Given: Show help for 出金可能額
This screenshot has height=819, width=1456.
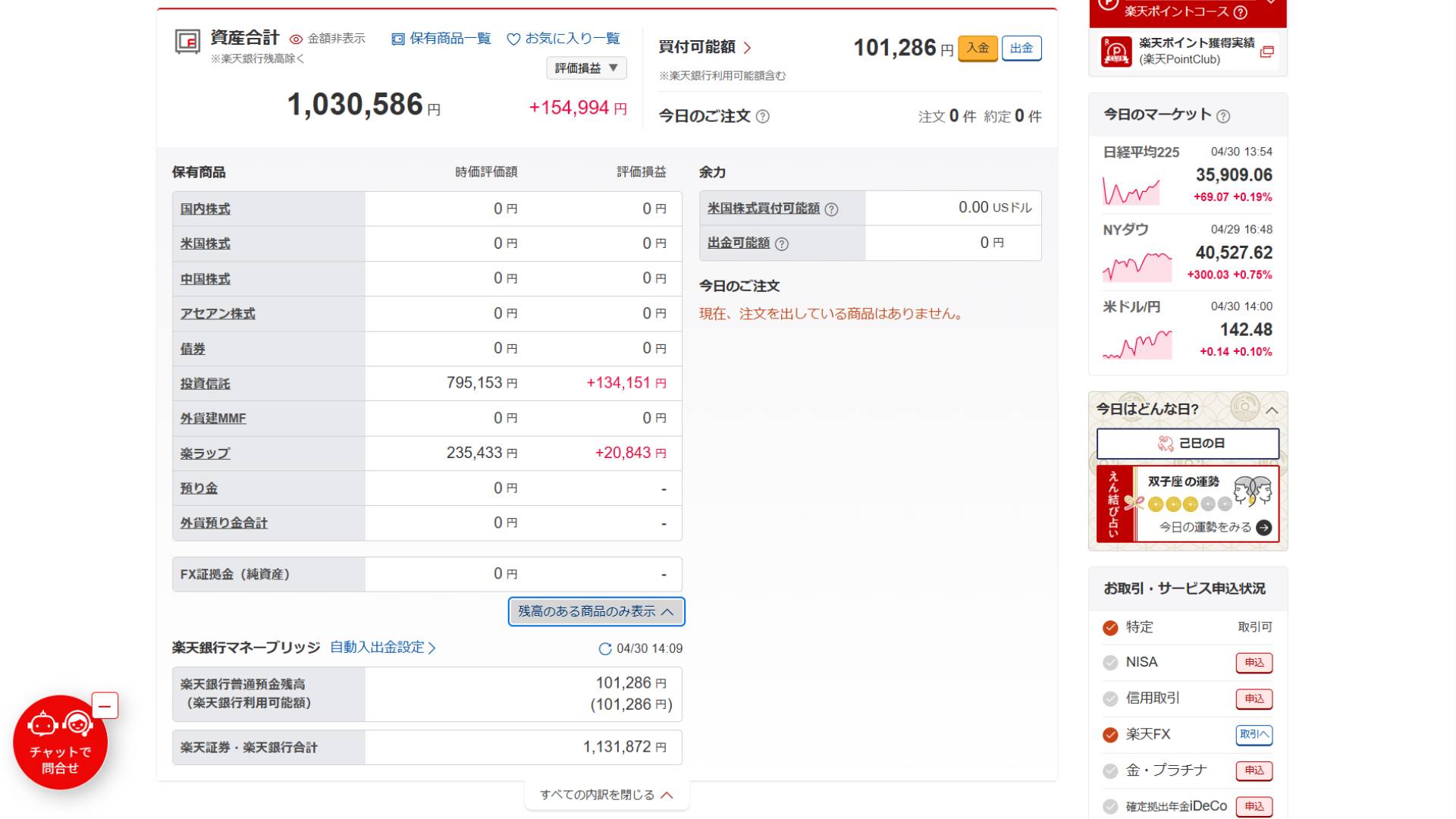Looking at the screenshot, I should (x=782, y=244).
